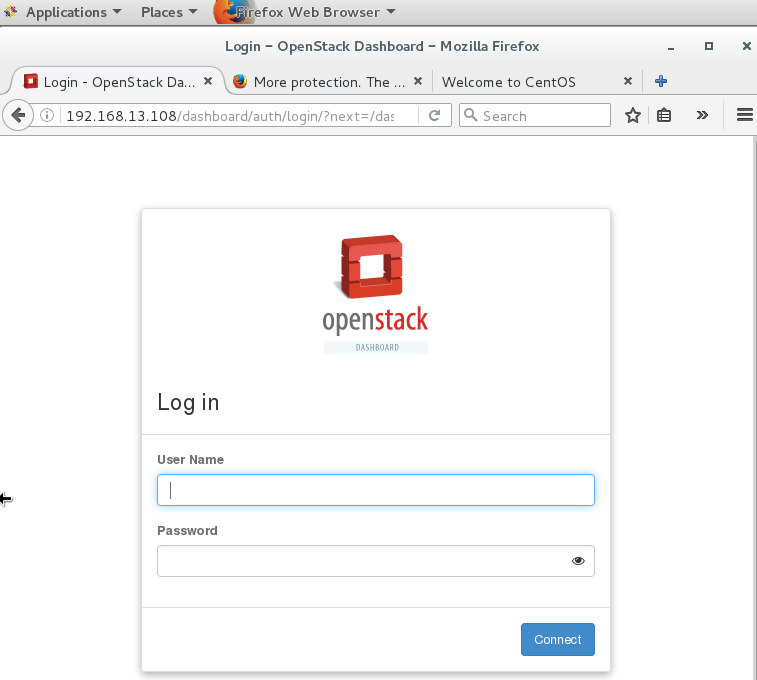
Task: Close the Firefox window
Action: [746, 46]
